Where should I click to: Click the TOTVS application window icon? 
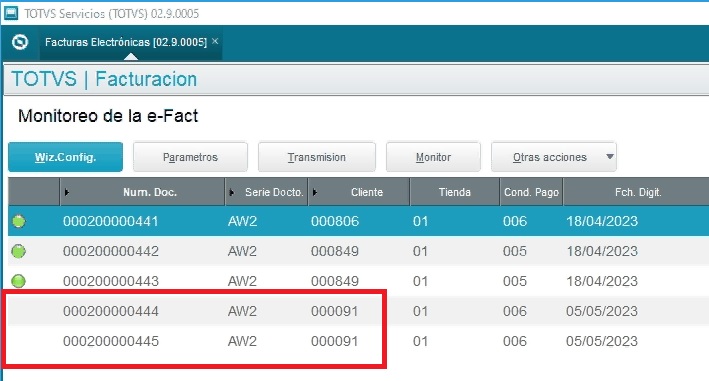click(10, 13)
